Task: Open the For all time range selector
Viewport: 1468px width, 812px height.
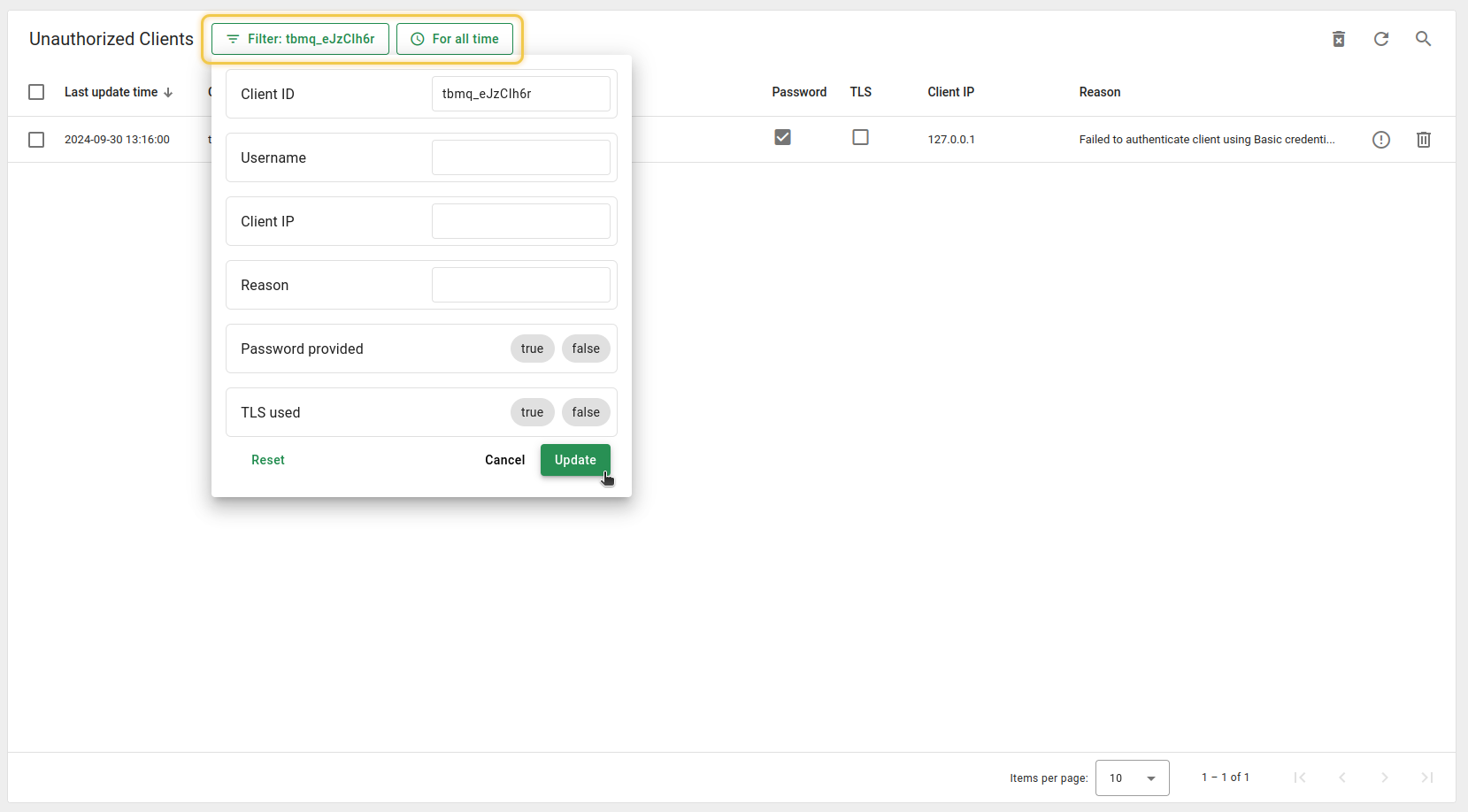Action: pyautogui.click(x=455, y=39)
